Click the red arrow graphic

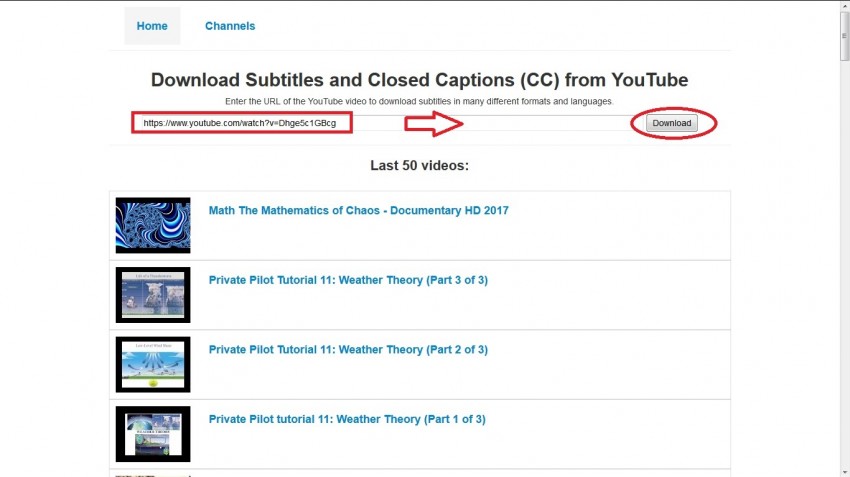[434, 124]
